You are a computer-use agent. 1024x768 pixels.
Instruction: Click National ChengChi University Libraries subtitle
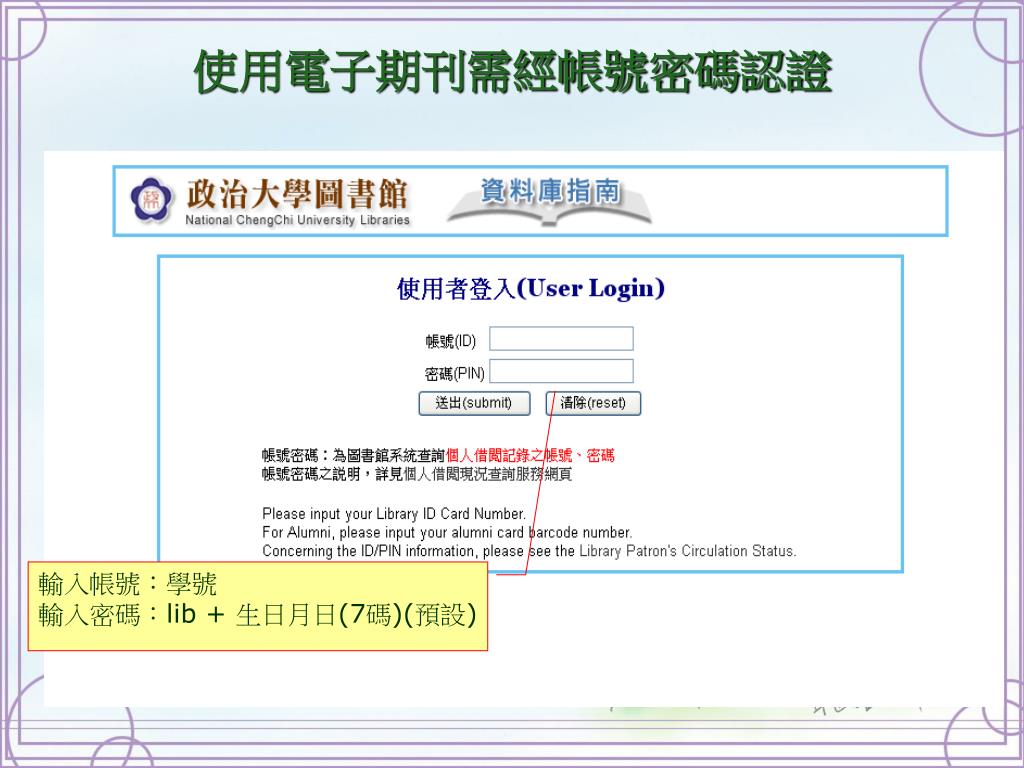tap(297, 220)
